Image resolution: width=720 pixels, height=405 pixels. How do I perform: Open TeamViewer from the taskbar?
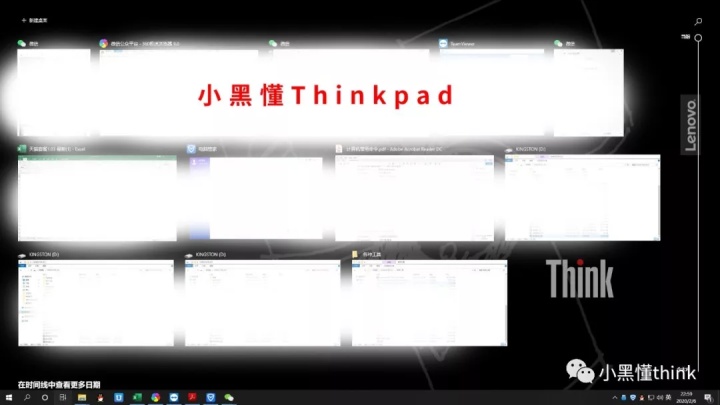[174, 398]
